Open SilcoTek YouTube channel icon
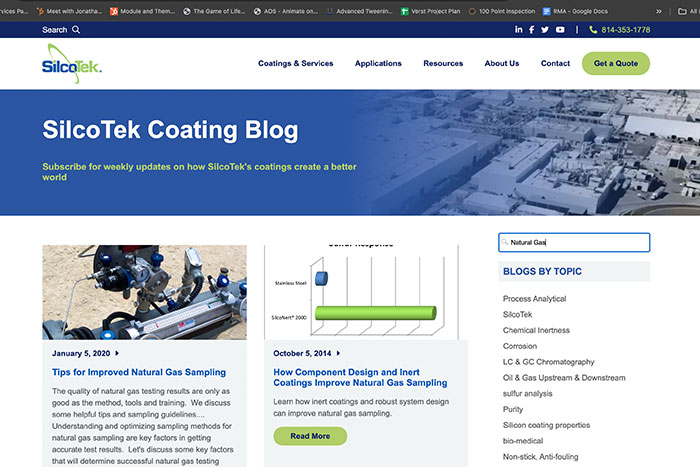This screenshot has height=467, width=700. [x=560, y=29]
